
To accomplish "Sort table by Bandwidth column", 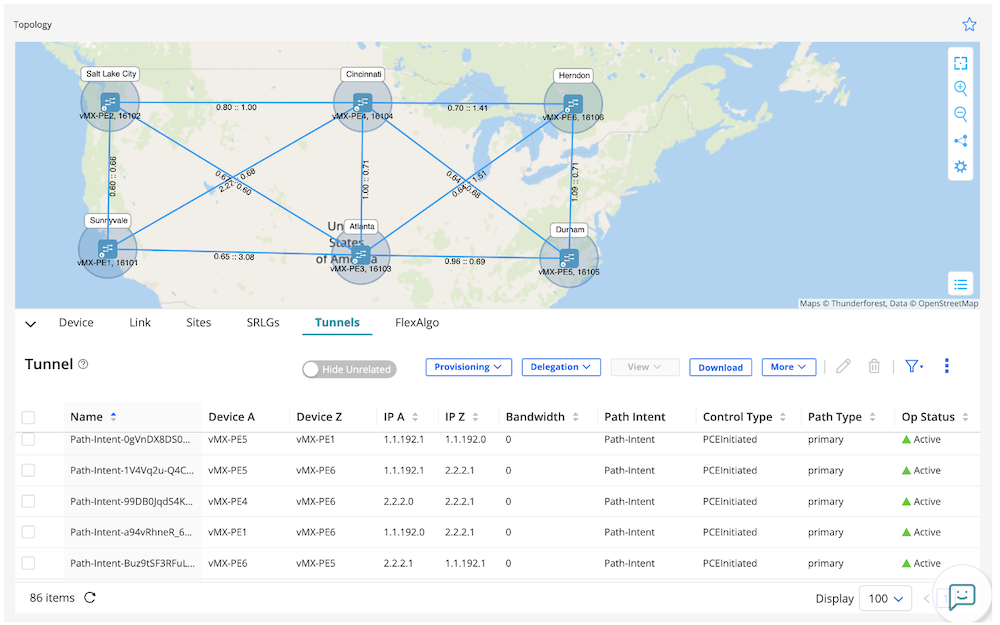I will 575,416.
